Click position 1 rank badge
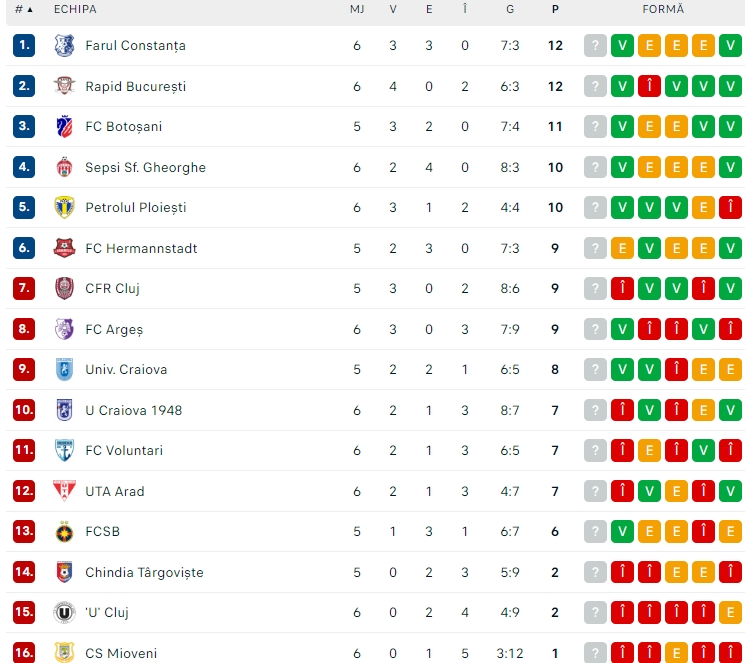 click(24, 45)
